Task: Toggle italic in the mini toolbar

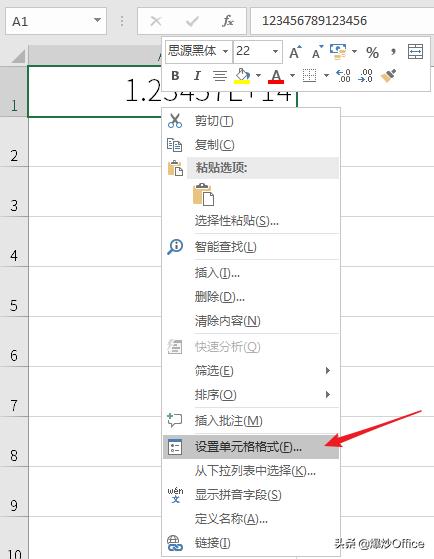Action: (197, 76)
